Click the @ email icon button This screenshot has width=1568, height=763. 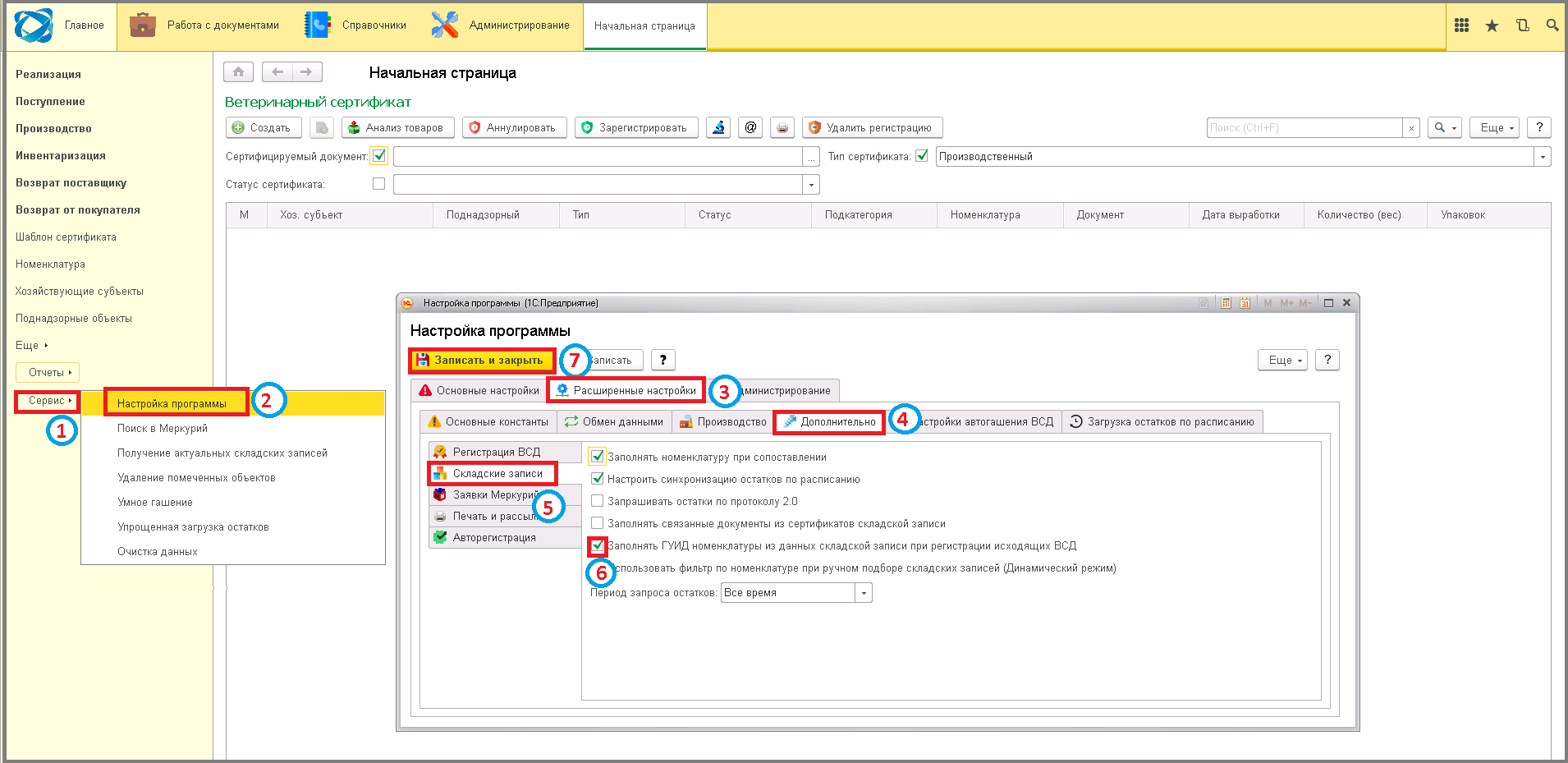750,127
